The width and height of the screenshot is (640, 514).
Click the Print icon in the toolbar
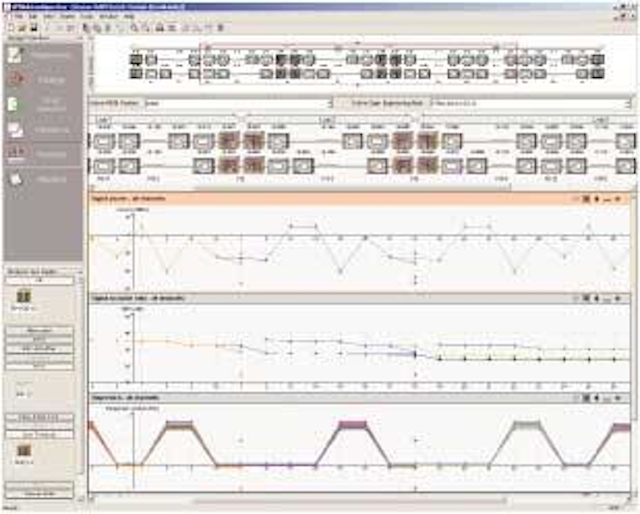(160, 28)
